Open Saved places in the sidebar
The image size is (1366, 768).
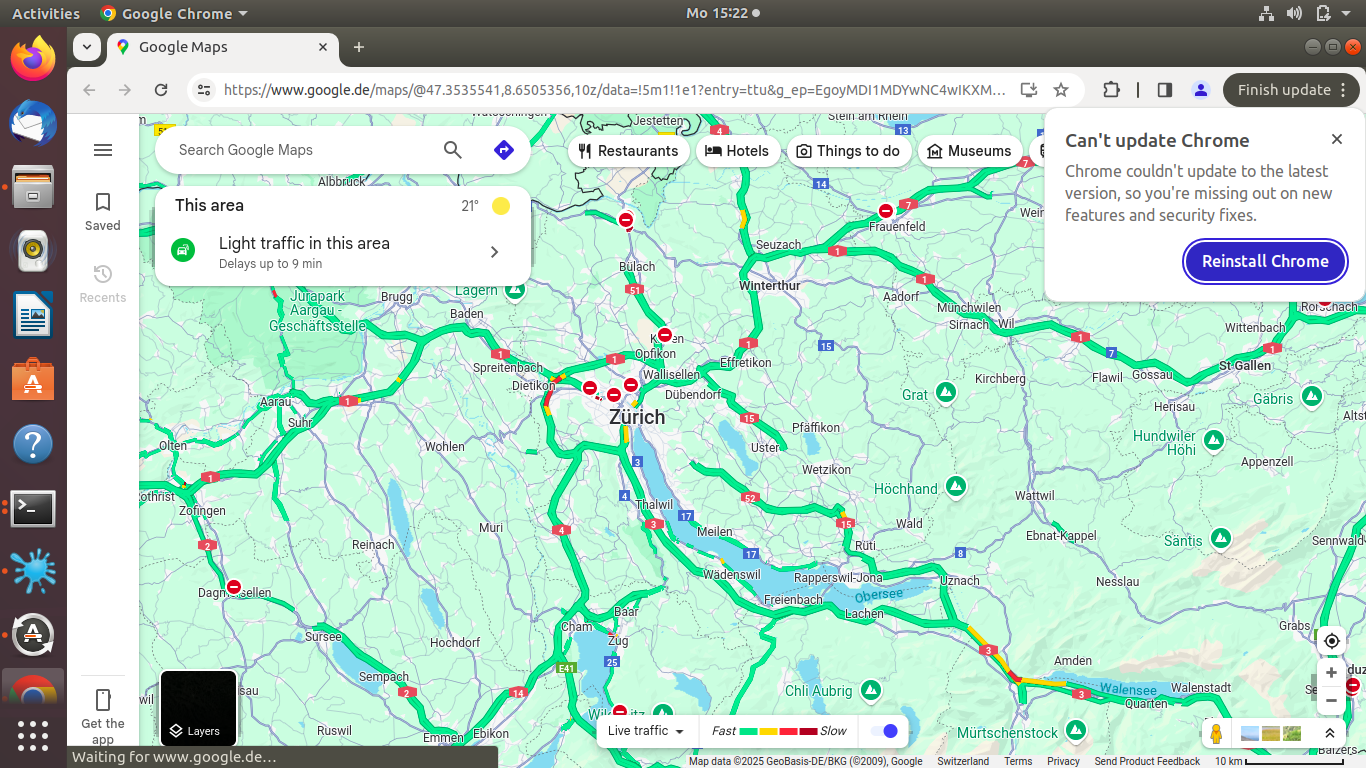(x=103, y=212)
